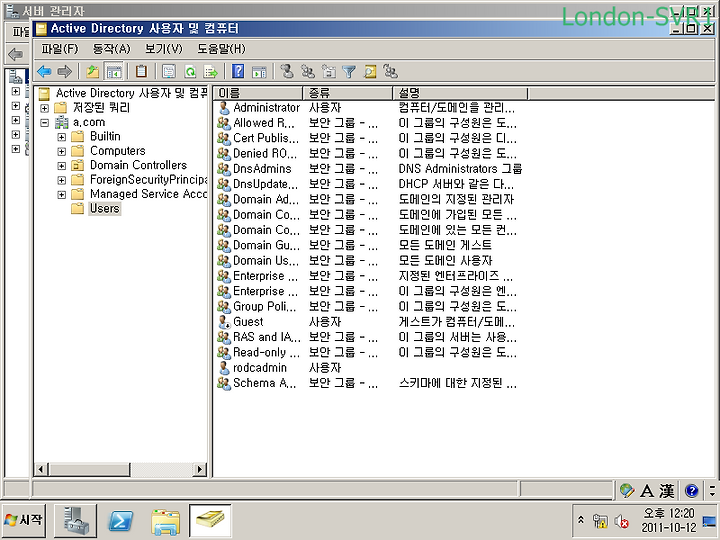Click Active Directory taskbar button
This screenshot has height=540, width=720.
[210, 520]
